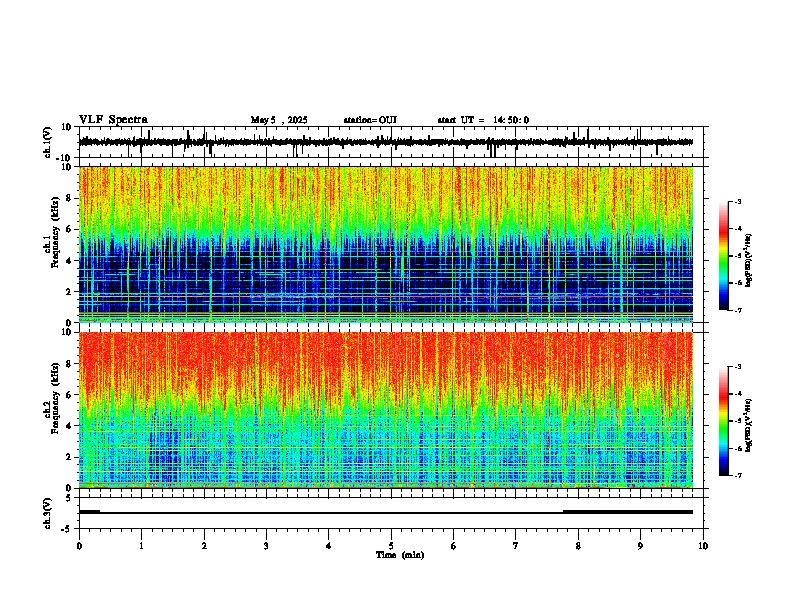Image resolution: width=792 pixels, height=612 pixels.
Task: Click the 'Time (min)' axis label
Action: point(400,555)
